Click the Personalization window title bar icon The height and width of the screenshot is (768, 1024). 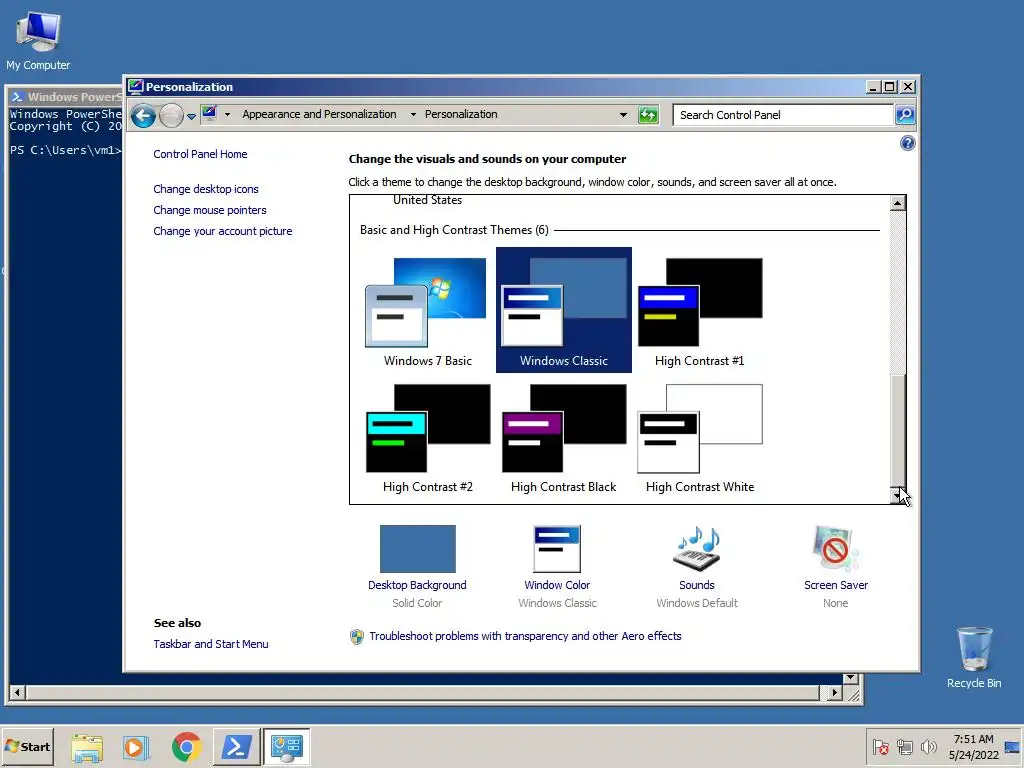[135, 86]
